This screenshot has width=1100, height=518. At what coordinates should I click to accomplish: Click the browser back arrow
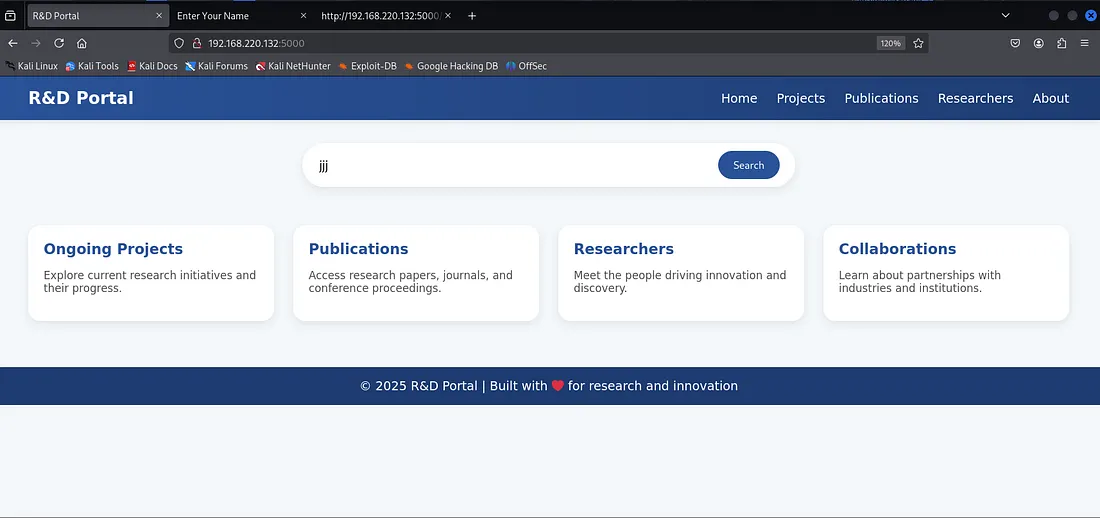tap(13, 43)
